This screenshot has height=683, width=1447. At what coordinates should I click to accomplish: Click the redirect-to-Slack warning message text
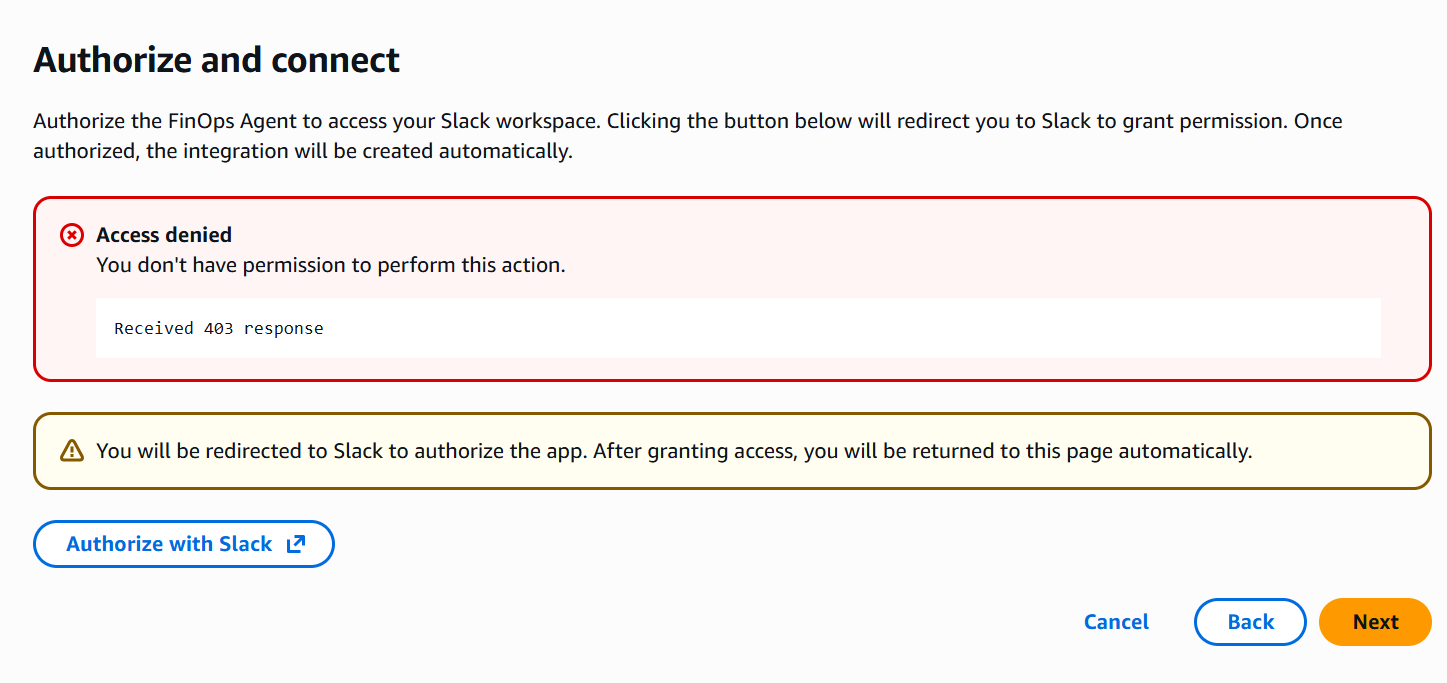[674, 451]
